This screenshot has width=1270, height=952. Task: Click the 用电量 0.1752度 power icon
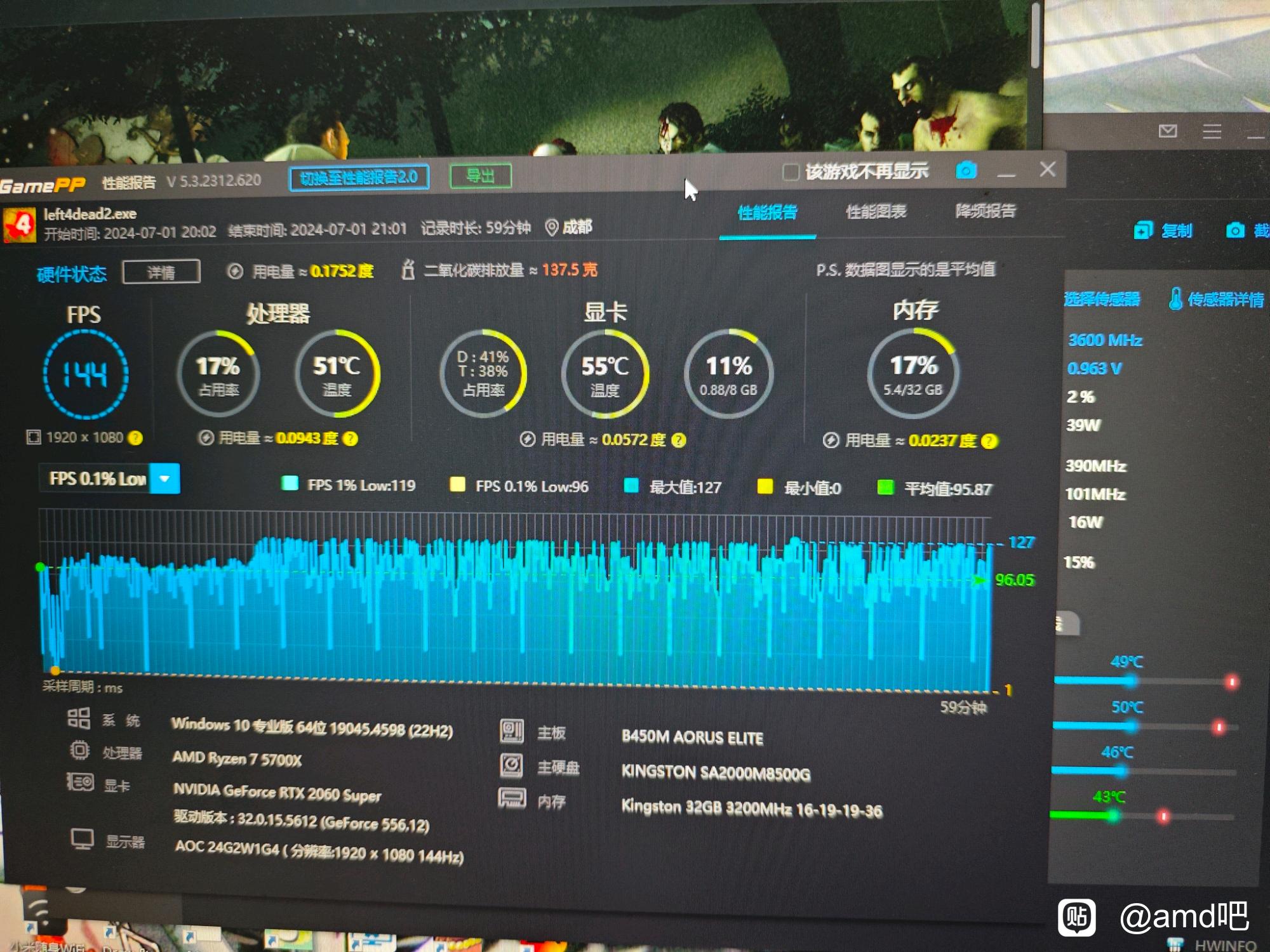click(235, 272)
